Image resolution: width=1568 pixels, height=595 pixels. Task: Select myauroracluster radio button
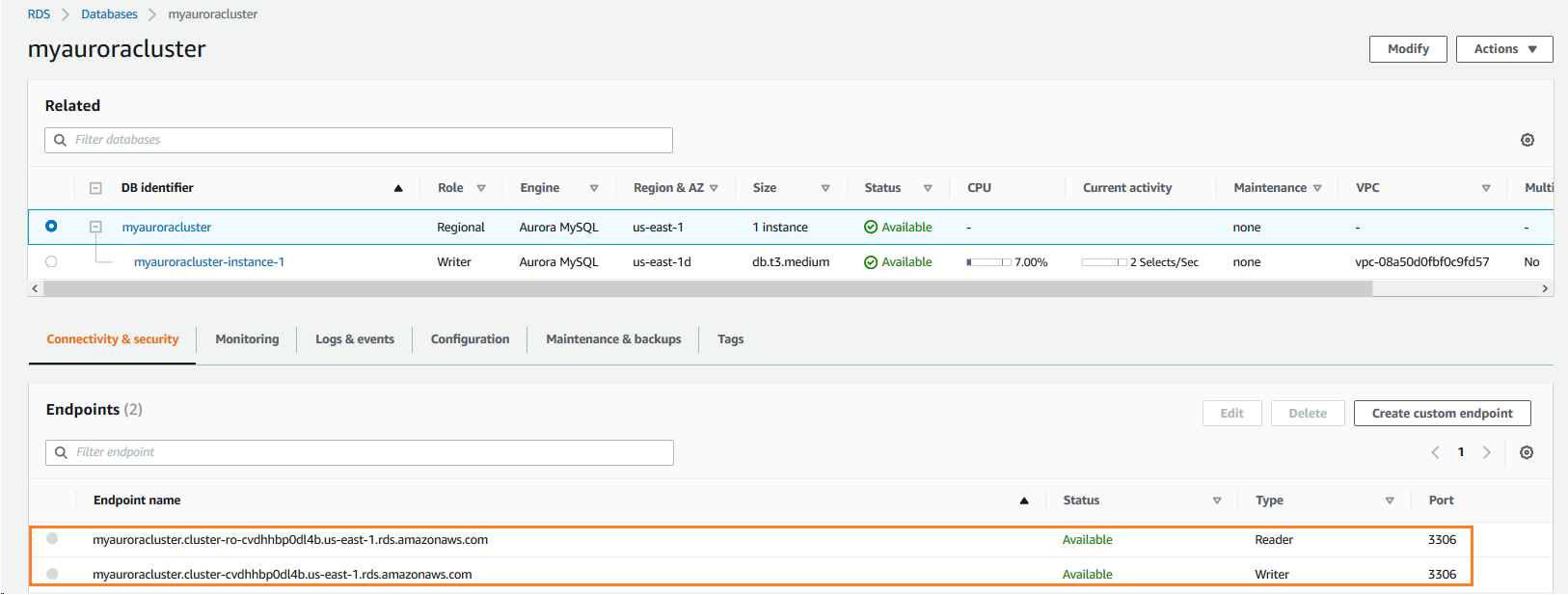[x=51, y=227]
